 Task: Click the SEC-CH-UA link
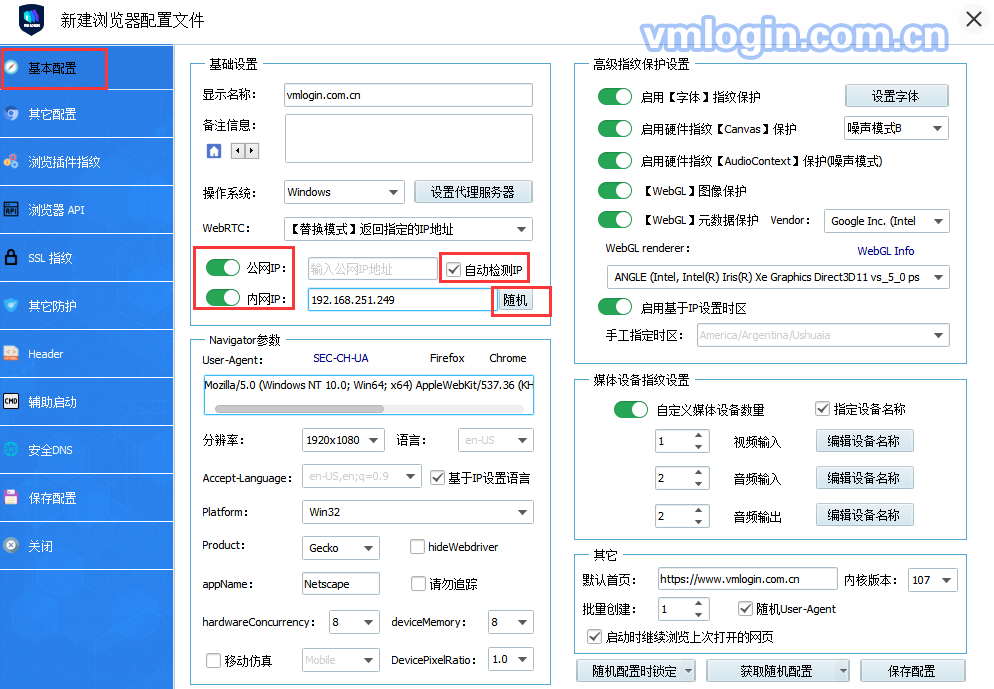pos(340,358)
